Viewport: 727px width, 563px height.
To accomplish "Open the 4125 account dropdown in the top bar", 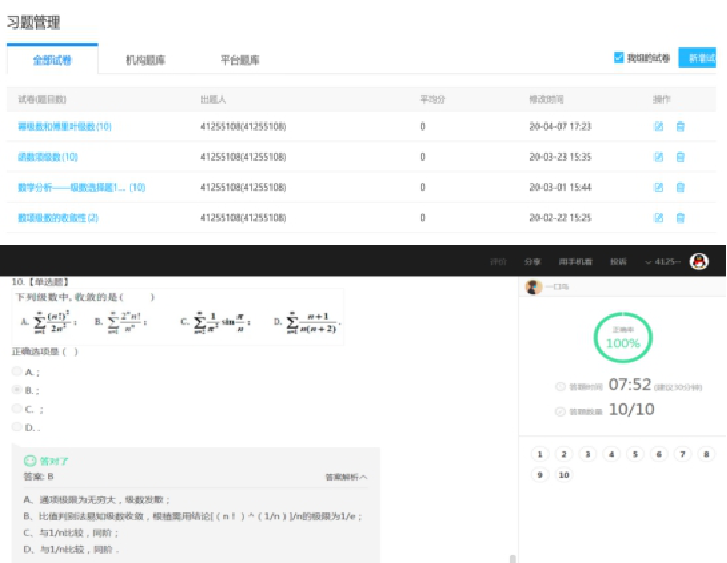I will (x=663, y=262).
